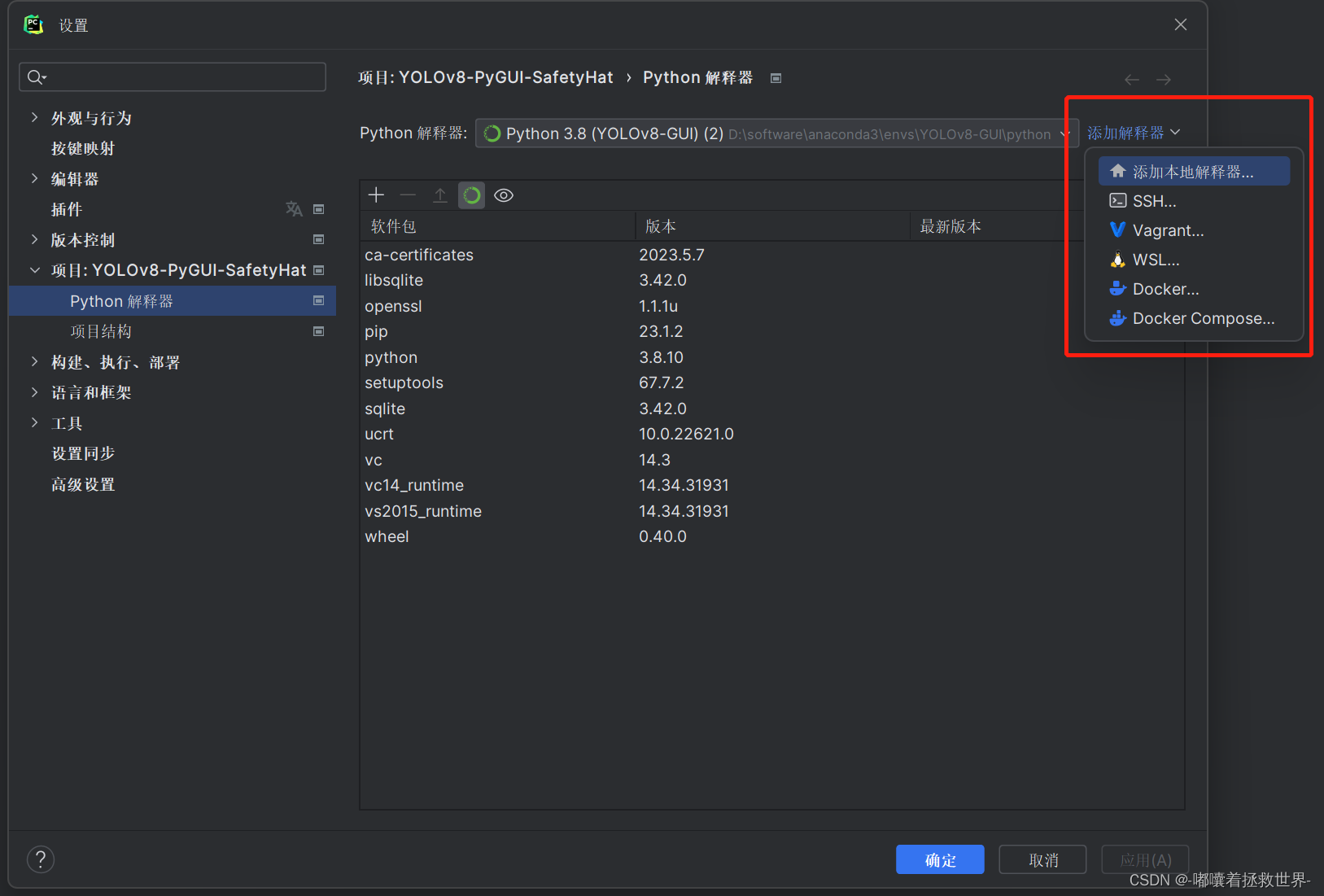
Task: Open 按键映射 settings page
Action: coord(83,148)
